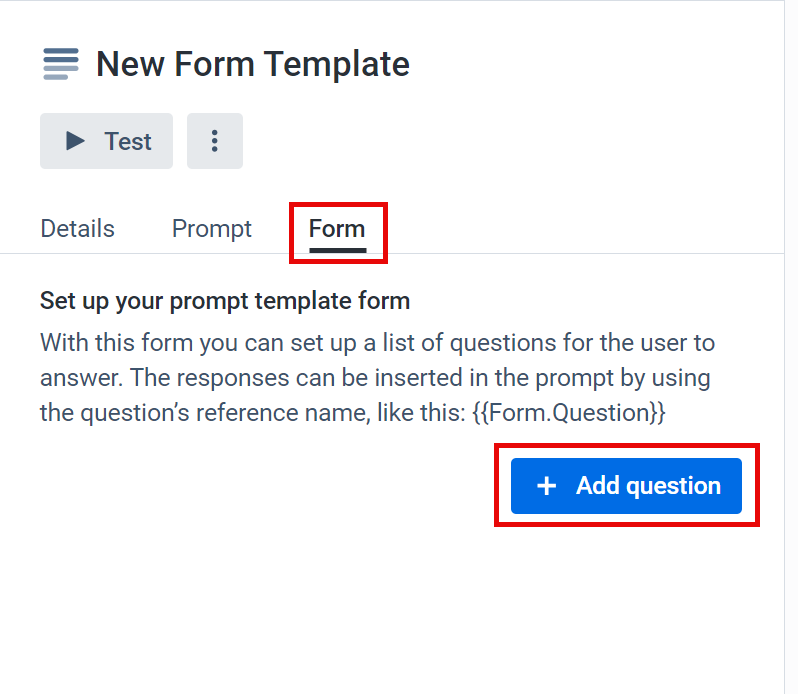Click the {{Form.Question}} reference example text
Image resolution: width=798 pixels, height=694 pixels.
[568, 412]
